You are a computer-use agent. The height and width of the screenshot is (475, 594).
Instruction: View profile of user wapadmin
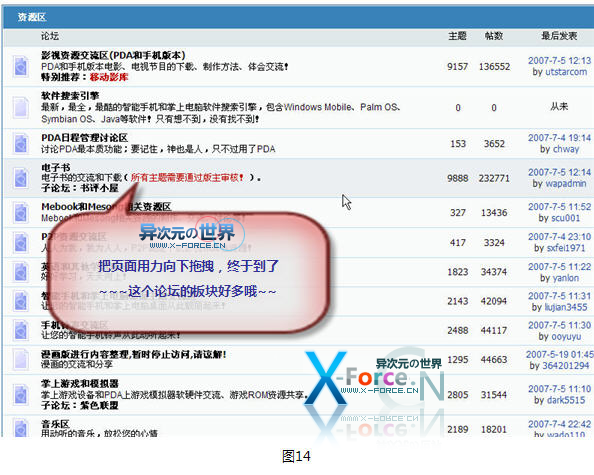point(566,184)
